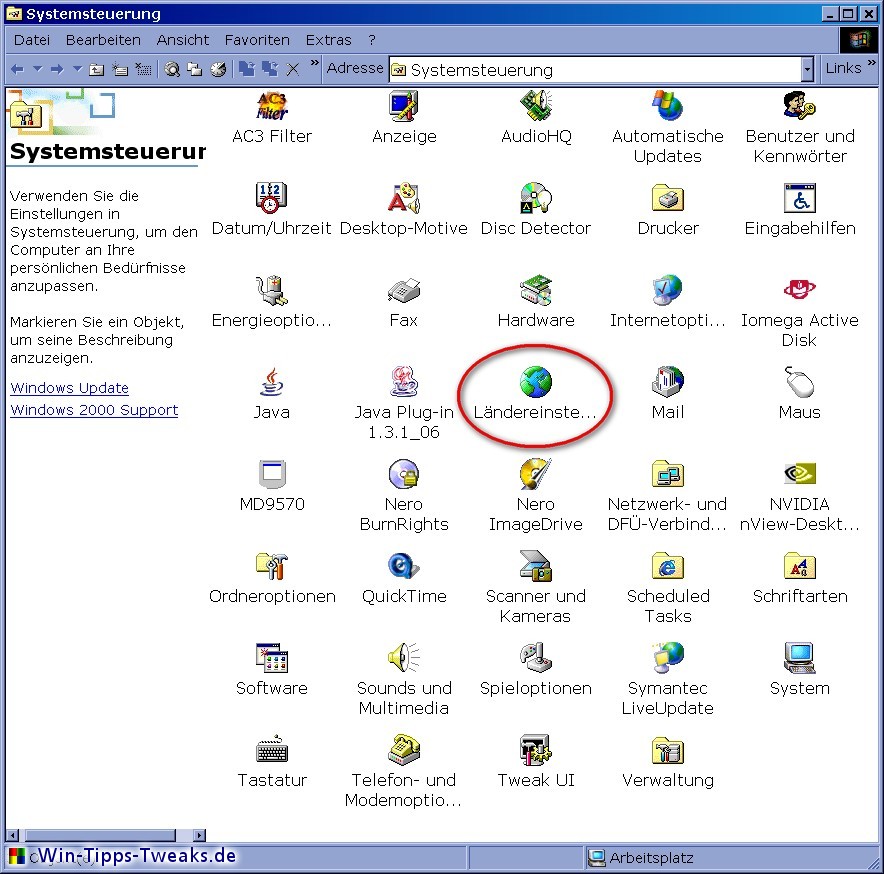Open the Disc Detector icon
Image resolution: width=884 pixels, height=874 pixels.
(536, 198)
